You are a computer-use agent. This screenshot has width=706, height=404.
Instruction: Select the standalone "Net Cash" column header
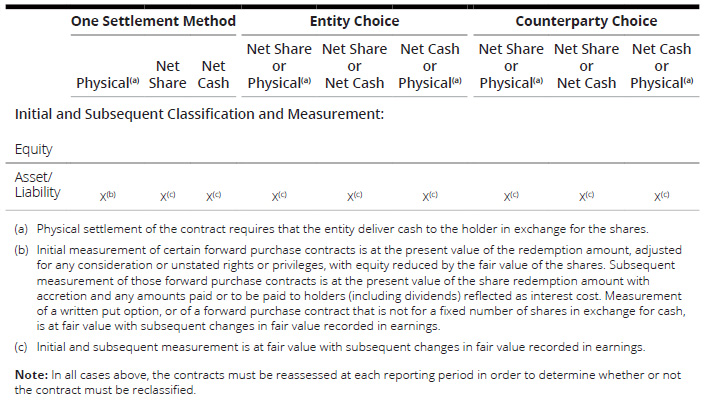[212, 74]
